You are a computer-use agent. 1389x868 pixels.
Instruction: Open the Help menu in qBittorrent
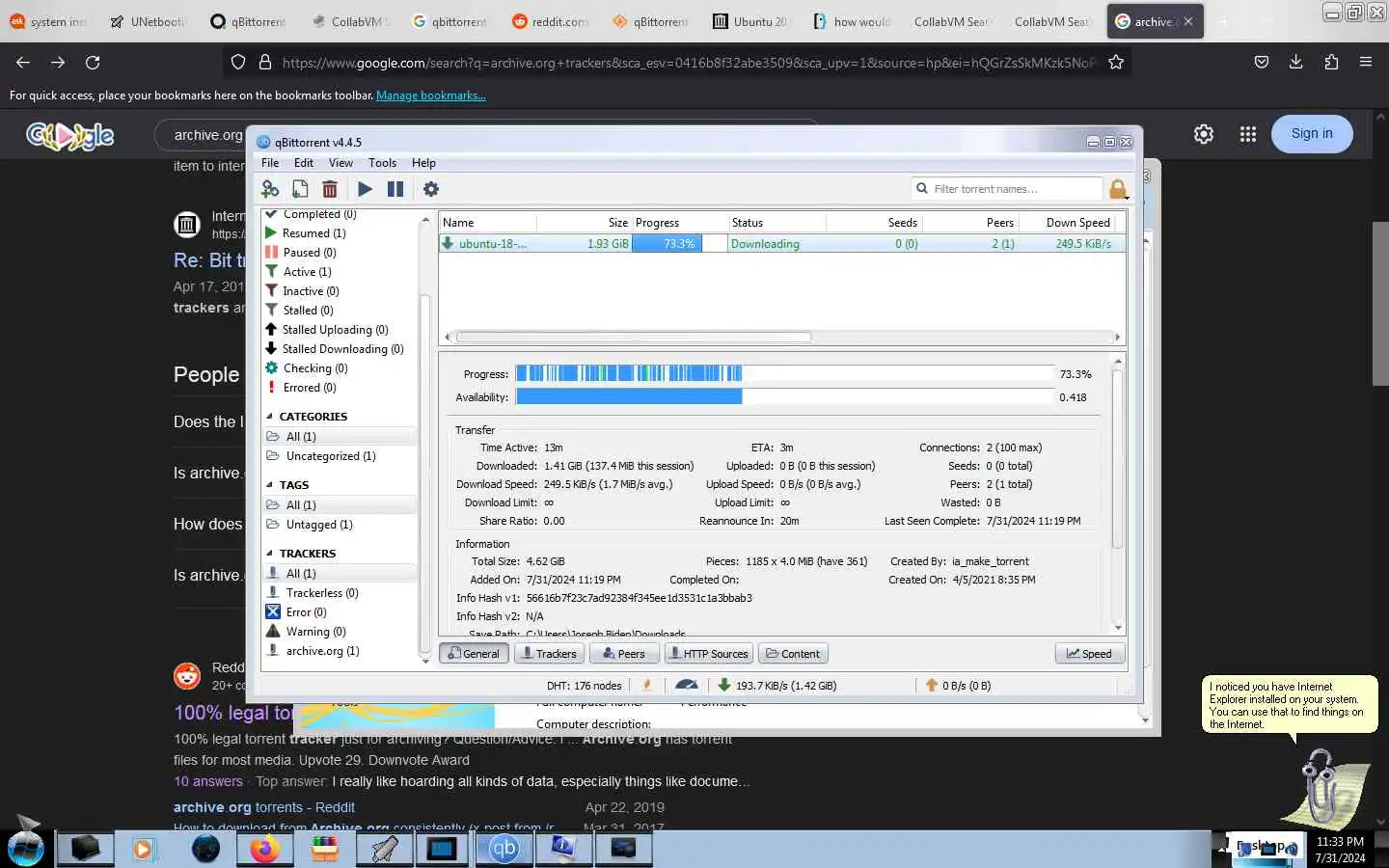[x=423, y=163]
